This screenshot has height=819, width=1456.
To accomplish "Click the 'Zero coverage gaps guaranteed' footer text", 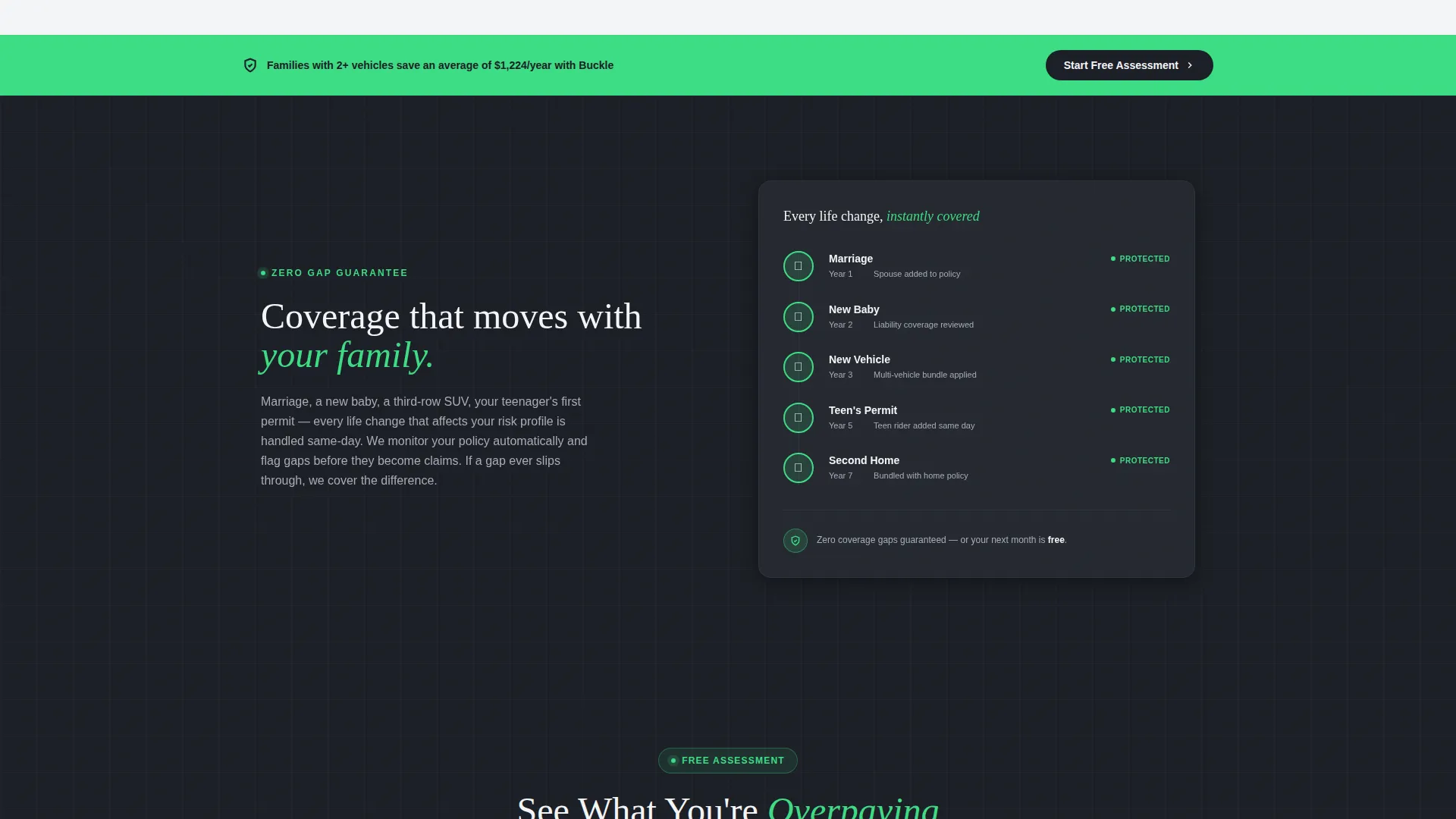I will click(x=941, y=540).
